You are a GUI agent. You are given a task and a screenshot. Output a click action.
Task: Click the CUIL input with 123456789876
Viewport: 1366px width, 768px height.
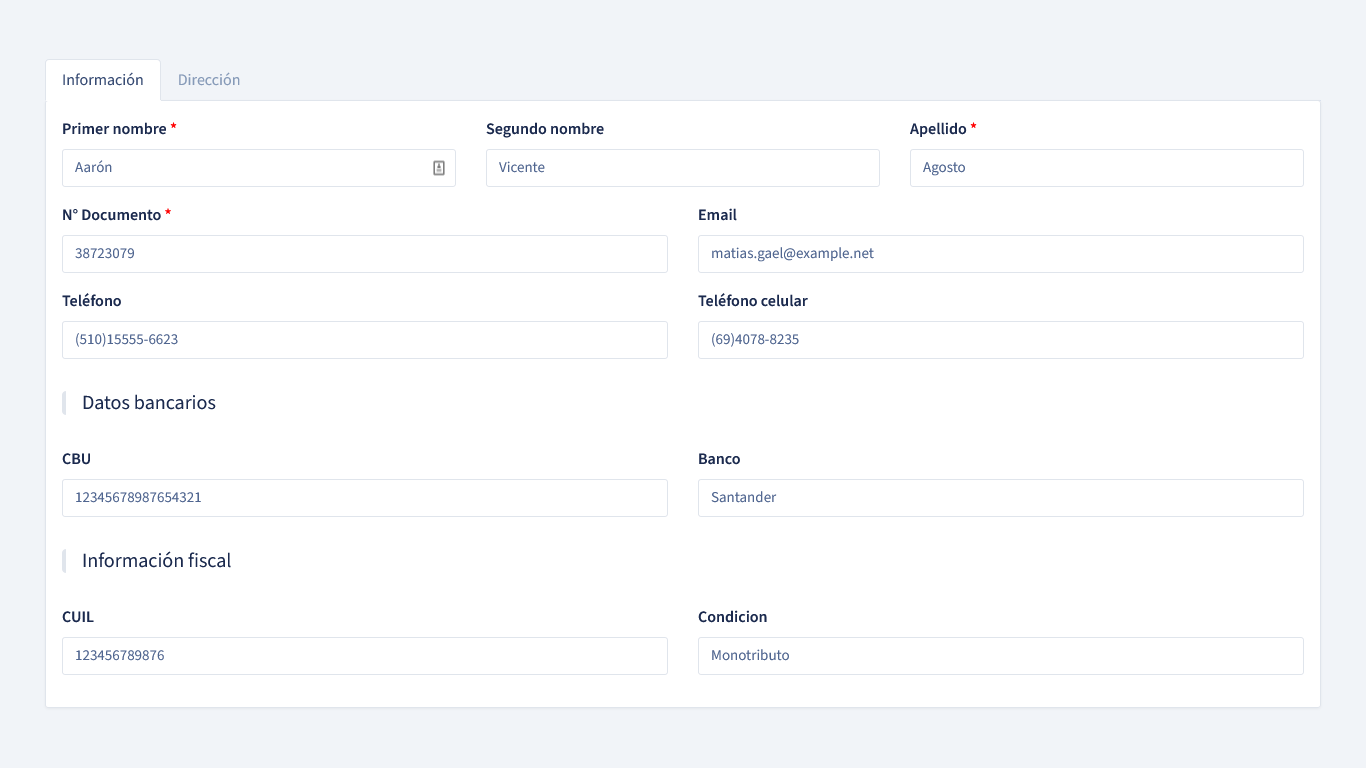tap(364, 656)
